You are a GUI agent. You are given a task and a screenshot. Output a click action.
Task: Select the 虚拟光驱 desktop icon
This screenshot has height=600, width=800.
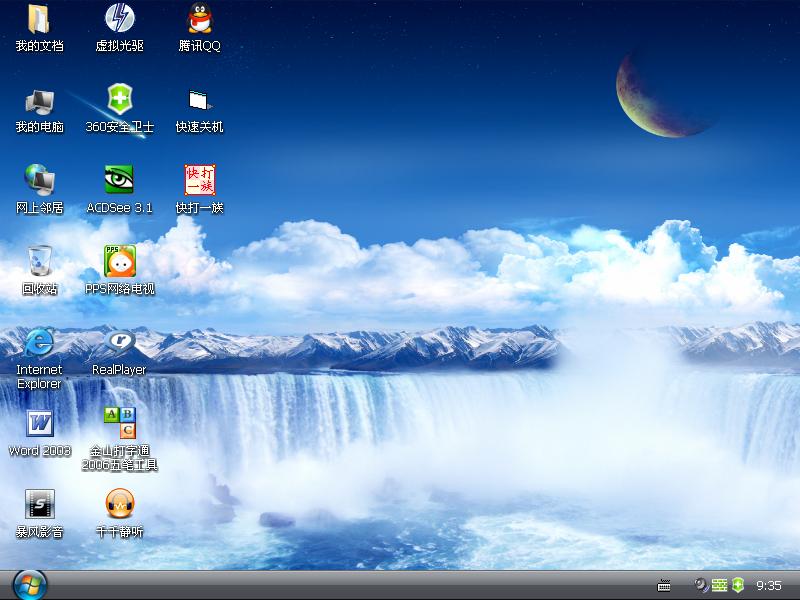[x=119, y=19]
